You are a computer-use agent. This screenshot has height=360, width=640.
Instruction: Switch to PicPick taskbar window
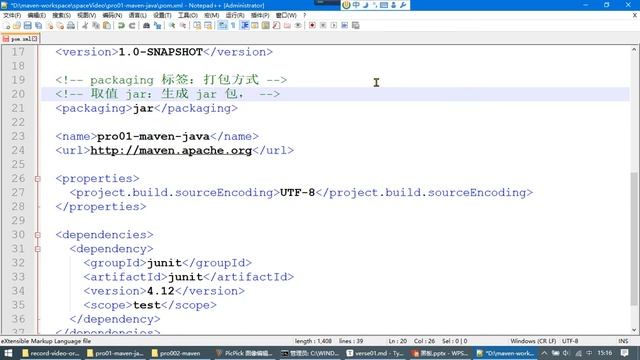click(244, 353)
